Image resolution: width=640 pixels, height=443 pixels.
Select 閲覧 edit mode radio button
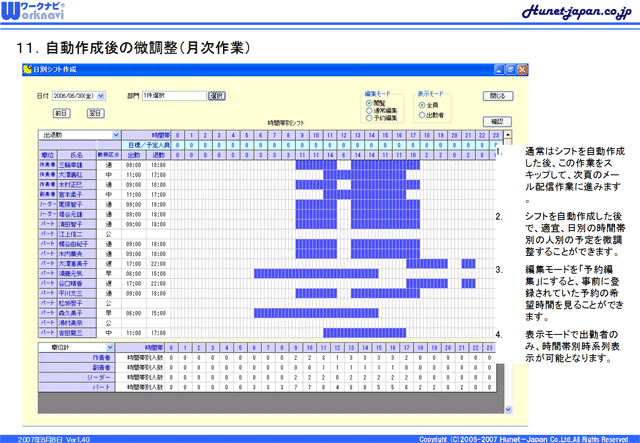[369, 102]
